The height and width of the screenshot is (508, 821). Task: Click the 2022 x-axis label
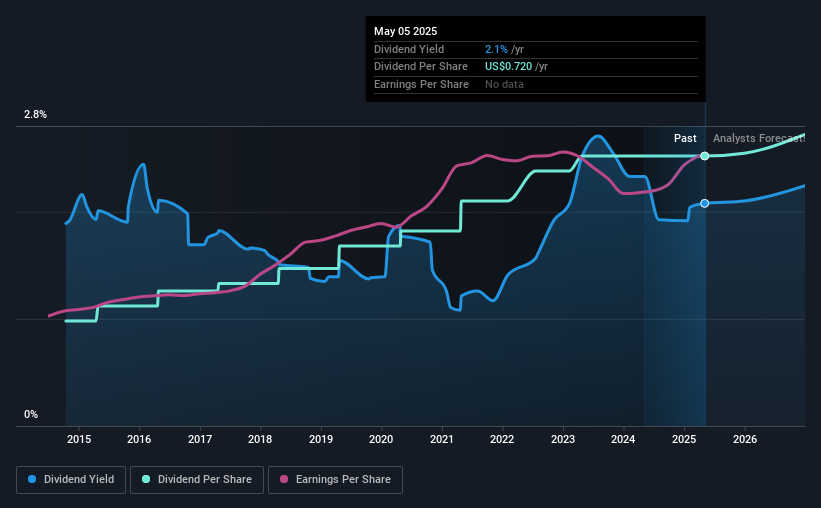[502, 439]
